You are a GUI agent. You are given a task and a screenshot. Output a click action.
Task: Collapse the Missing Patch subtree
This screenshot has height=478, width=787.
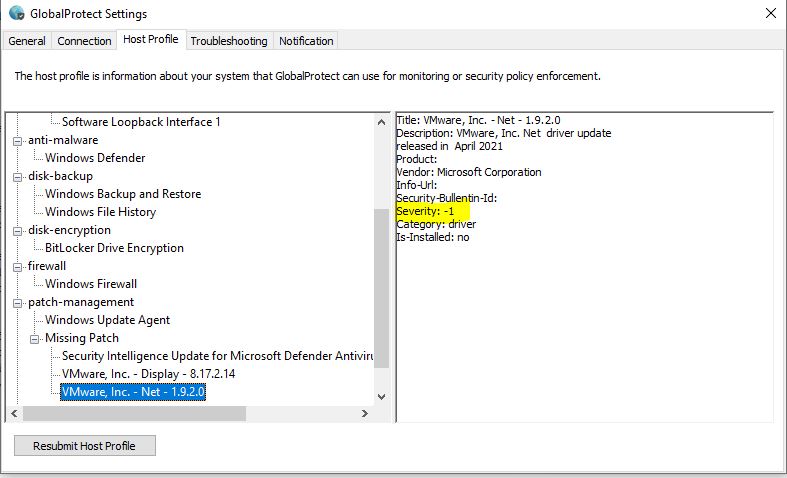[x=34, y=338]
